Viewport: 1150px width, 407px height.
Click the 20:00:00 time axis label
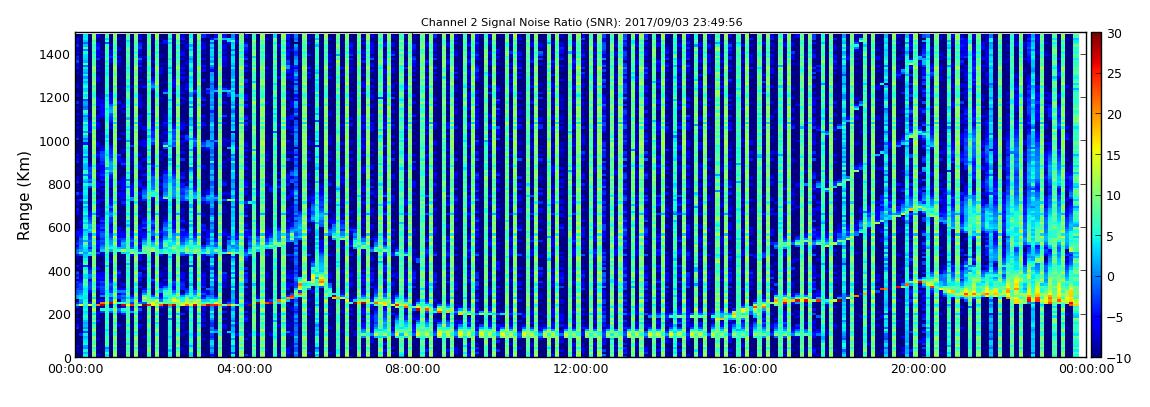[916, 370]
